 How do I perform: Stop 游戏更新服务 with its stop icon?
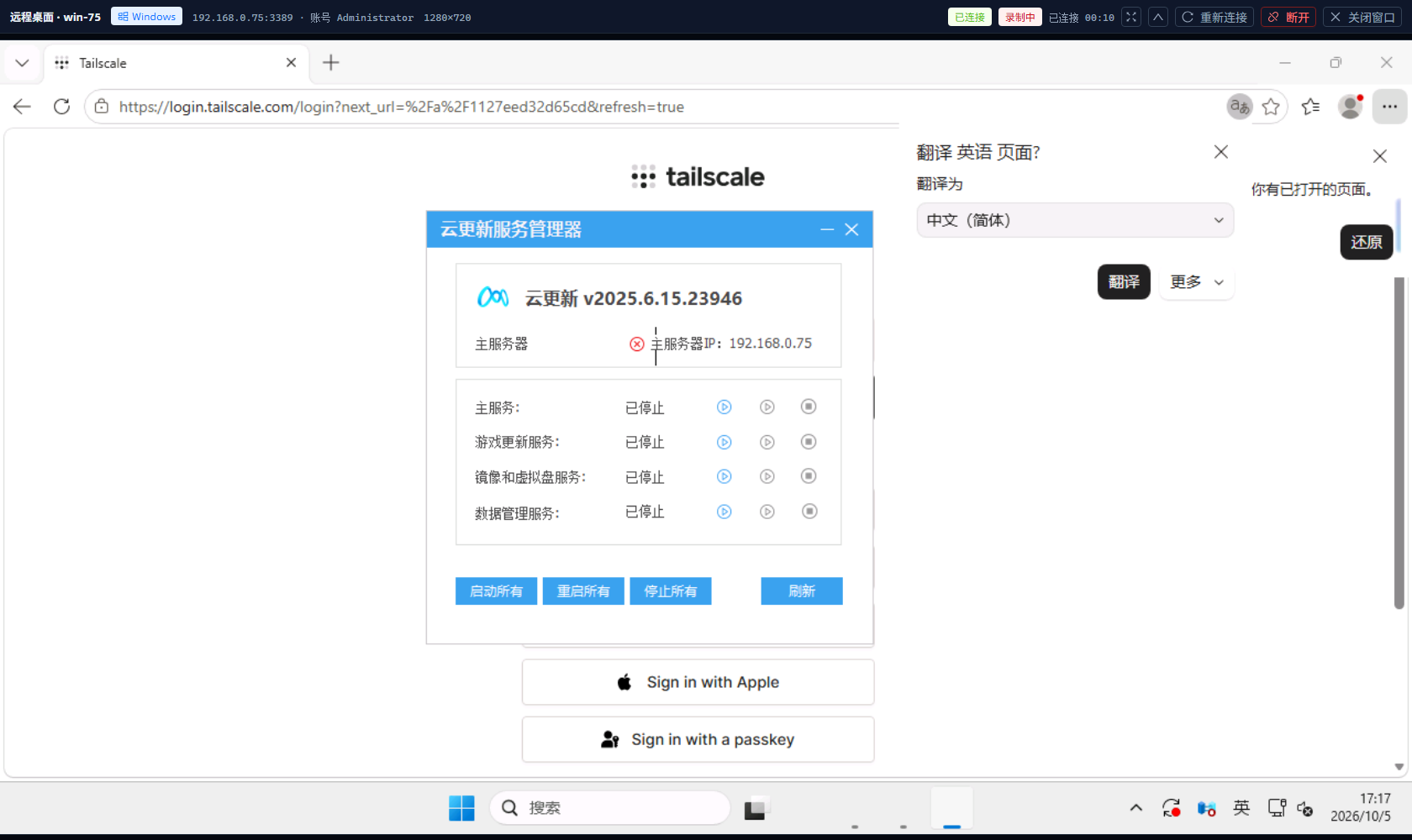click(809, 442)
